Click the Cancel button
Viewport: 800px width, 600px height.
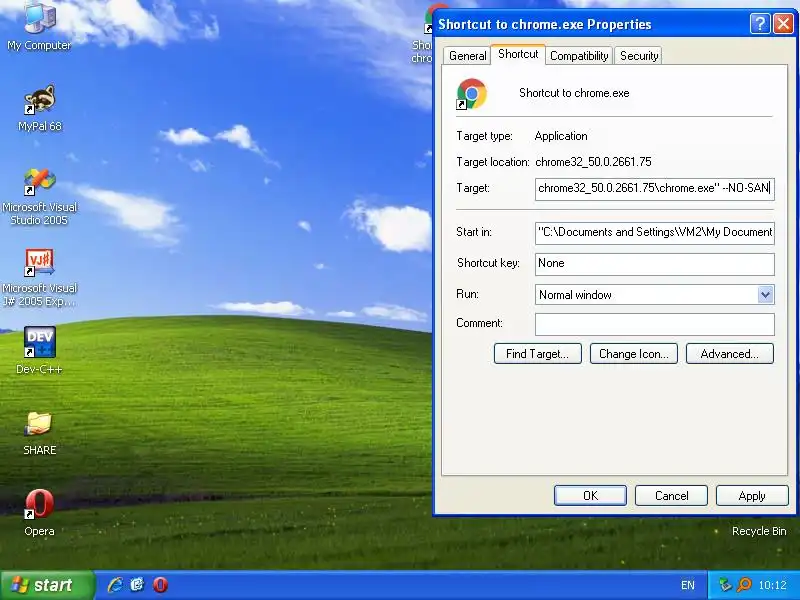click(671, 495)
